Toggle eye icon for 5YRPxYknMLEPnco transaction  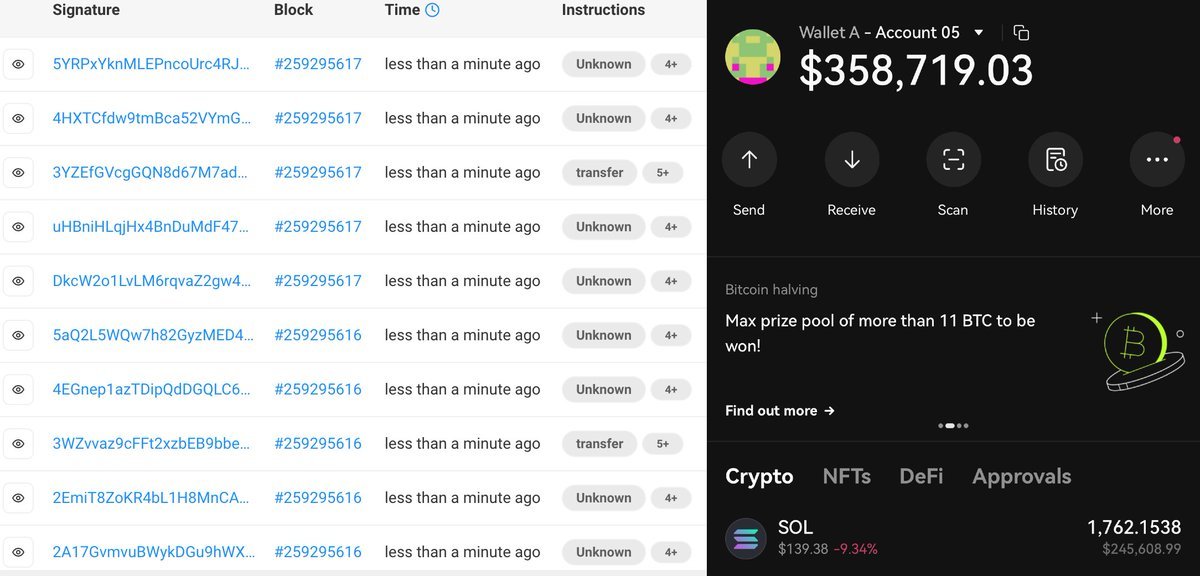pyautogui.click(x=18, y=64)
